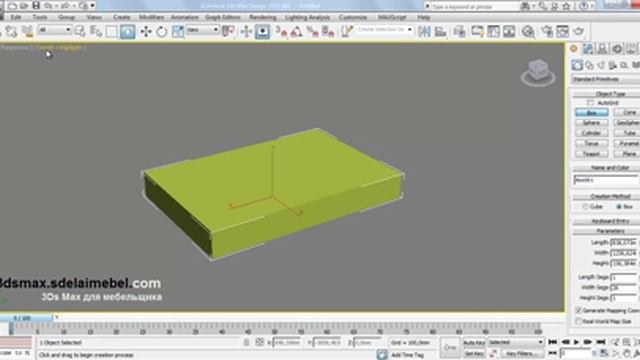The image size is (640, 360).
Task: Toggle the selection lock icon in status bar
Action: click(x=246, y=342)
